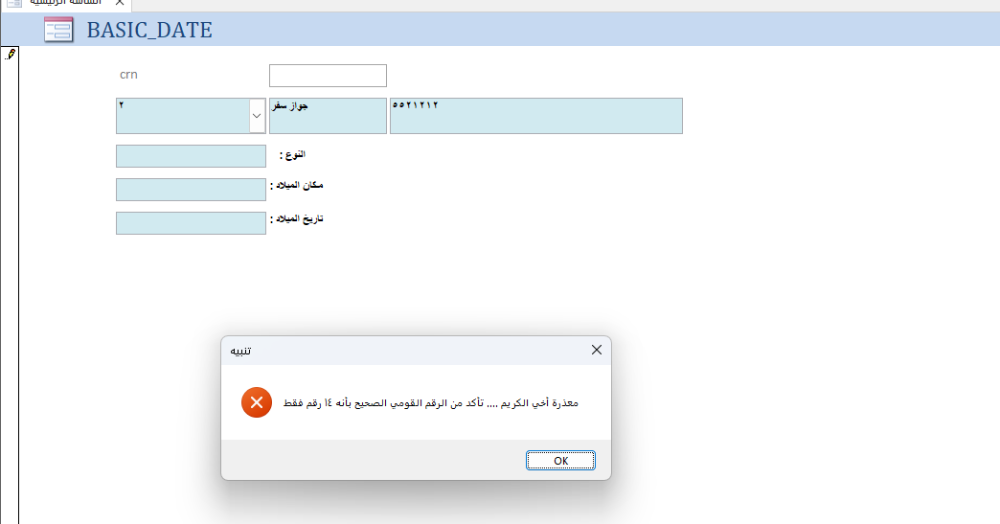Click the تنبيه dialog title bar
The height and width of the screenshot is (524, 1000).
[x=400, y=350]
